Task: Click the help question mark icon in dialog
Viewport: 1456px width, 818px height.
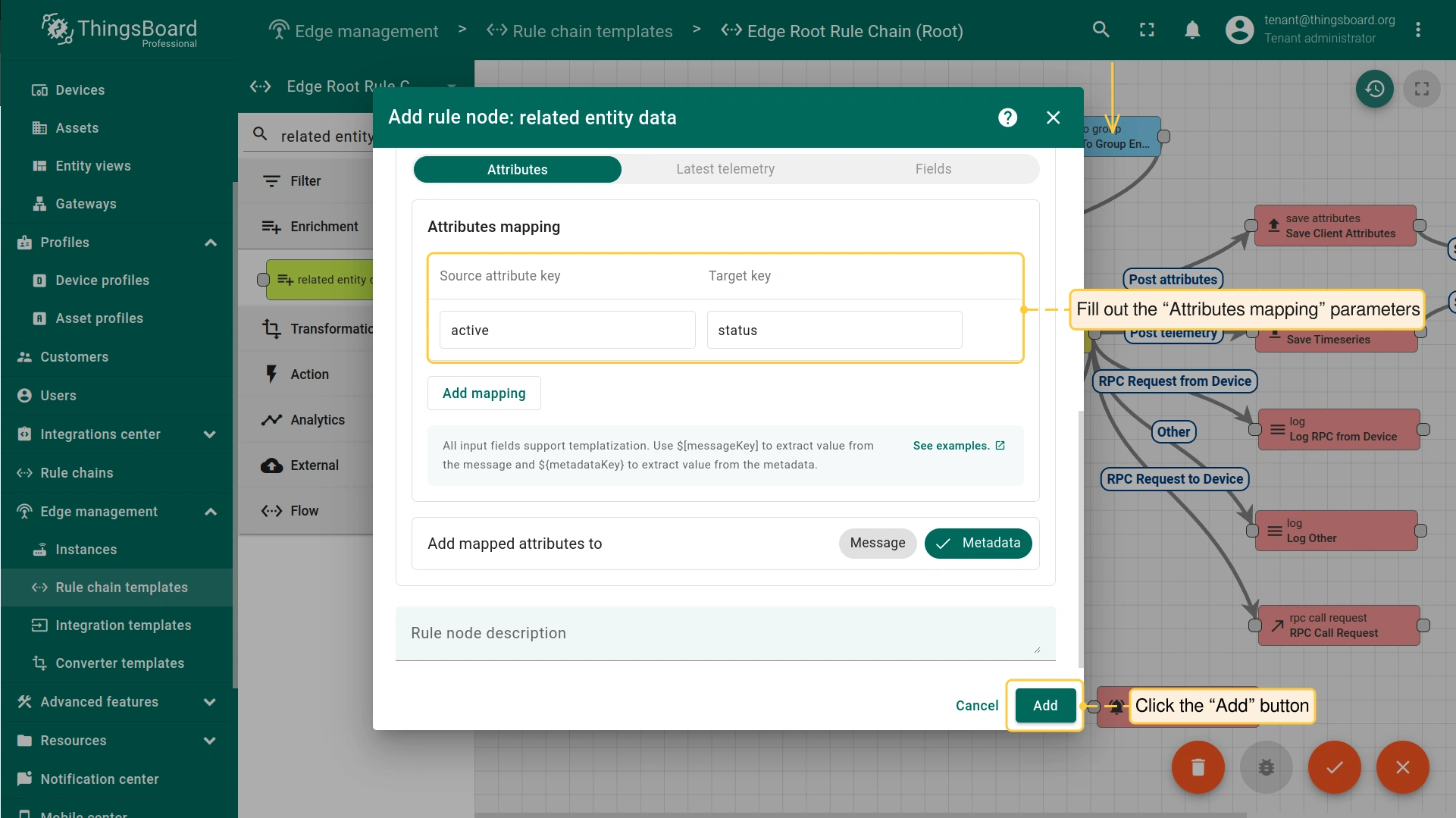Action: pyautogui.click(x=1007, y=118)
